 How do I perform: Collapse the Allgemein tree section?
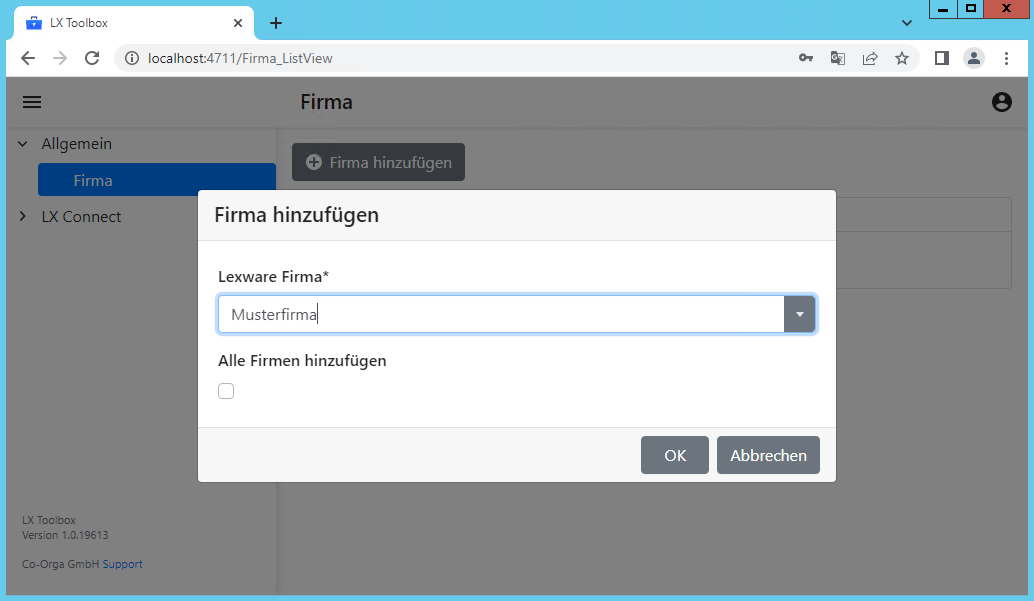click(23, 144)
